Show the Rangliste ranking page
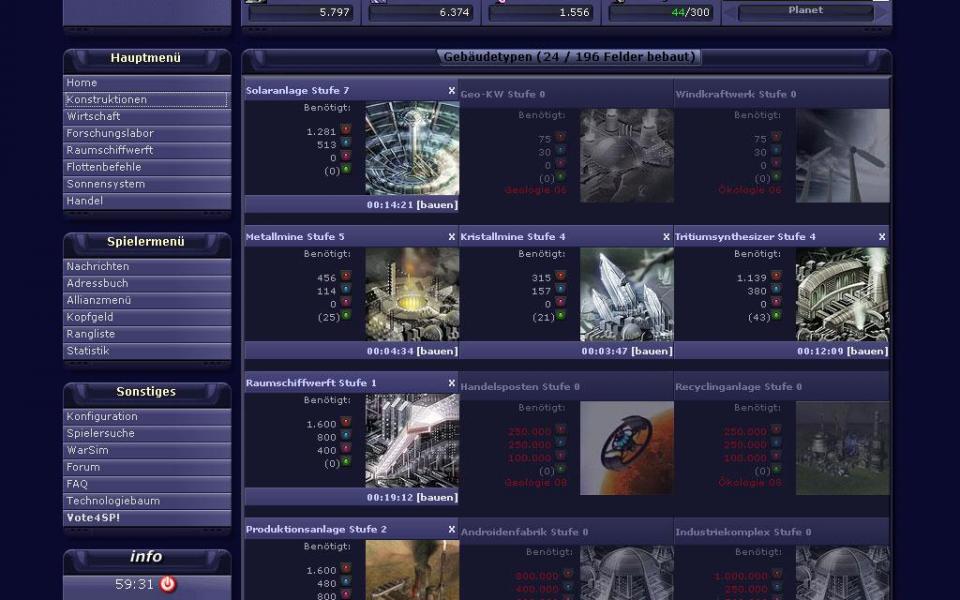Viewport: 960px width, 600px height. [147, 334]
